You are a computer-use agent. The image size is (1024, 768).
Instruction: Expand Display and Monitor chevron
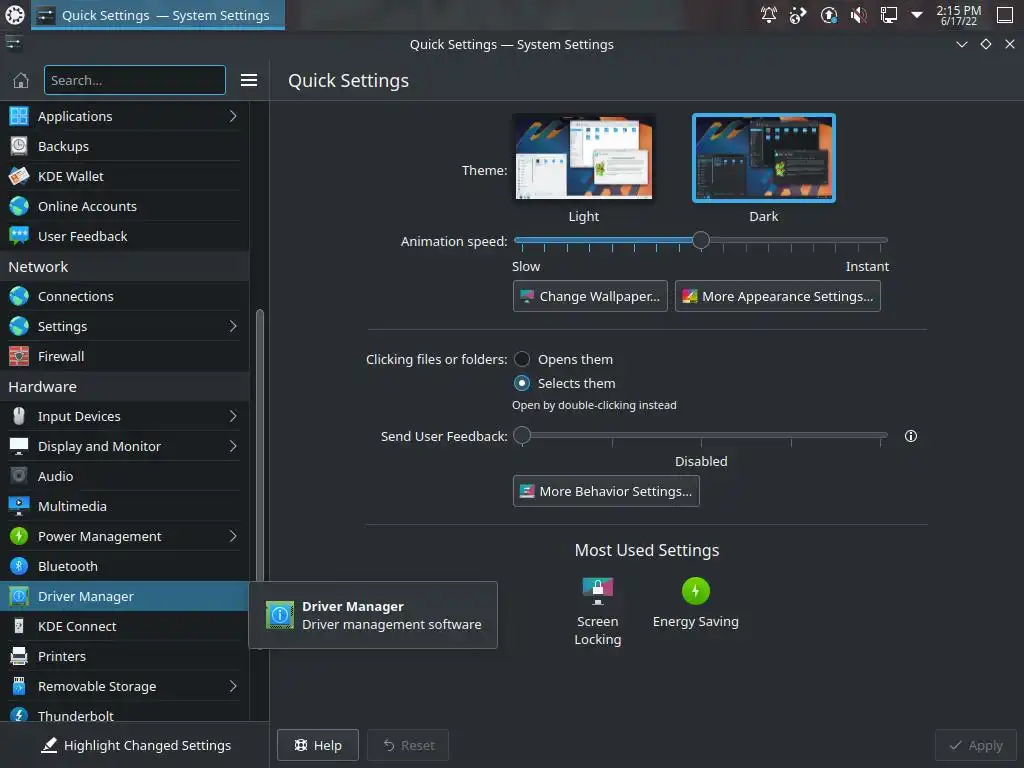[233, 447]
